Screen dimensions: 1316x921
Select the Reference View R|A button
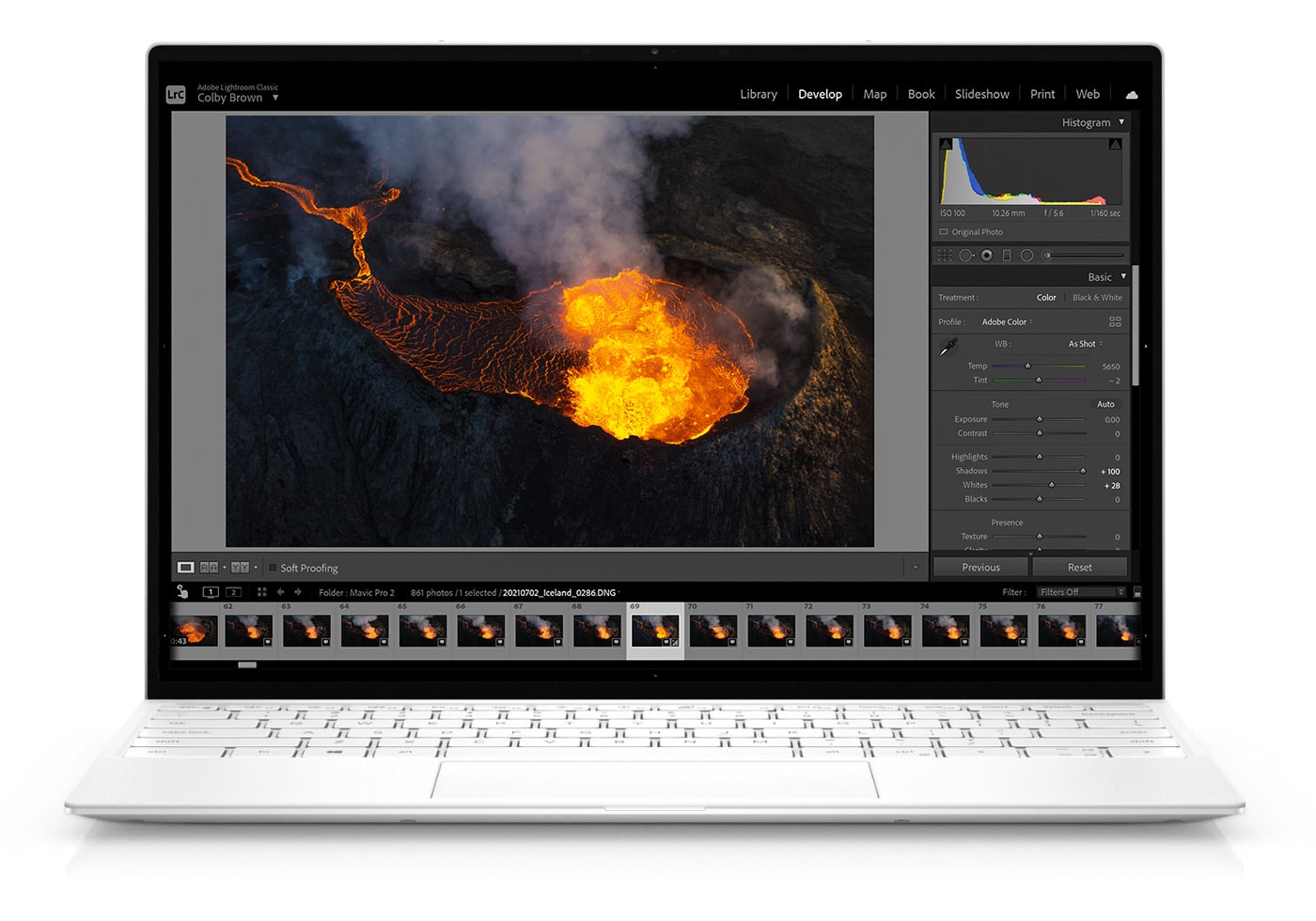[x=209, y=568]
